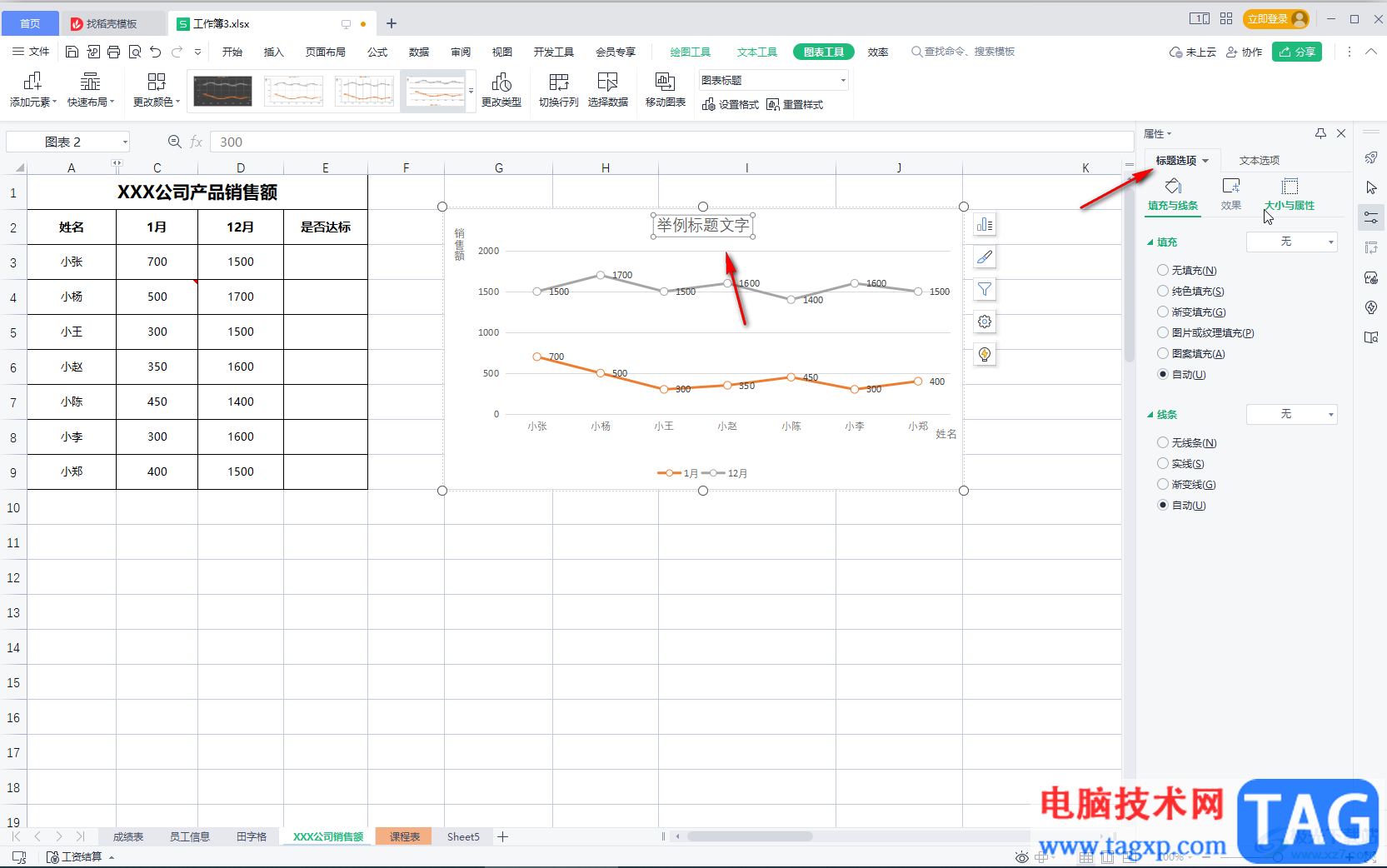This screenshot has height=868, width=1387.
Task: Click the Print icon
Action: pos(113,52)
